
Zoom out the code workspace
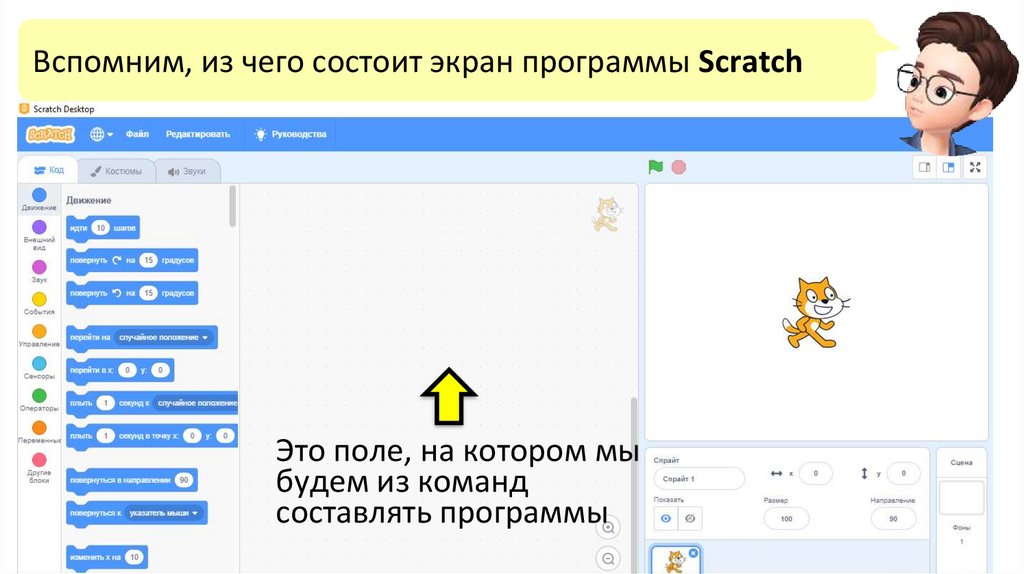pos(608,558)
